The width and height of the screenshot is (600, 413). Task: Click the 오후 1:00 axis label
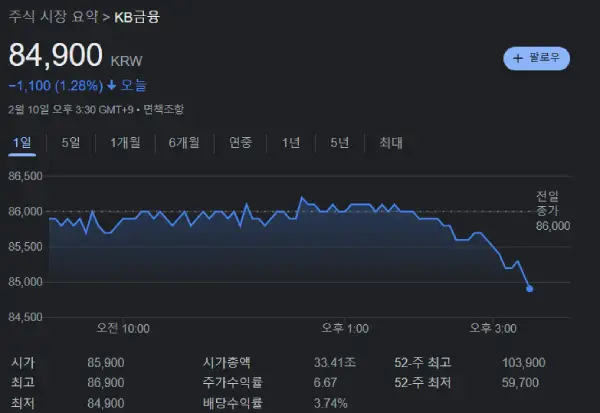click(345, 328)
